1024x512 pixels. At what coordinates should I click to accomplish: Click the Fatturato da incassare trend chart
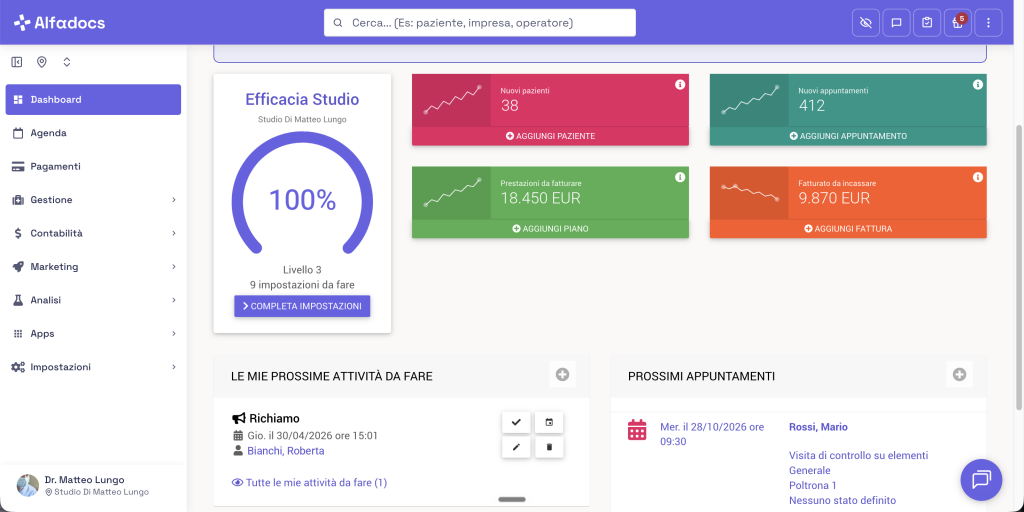coord(749,193)
